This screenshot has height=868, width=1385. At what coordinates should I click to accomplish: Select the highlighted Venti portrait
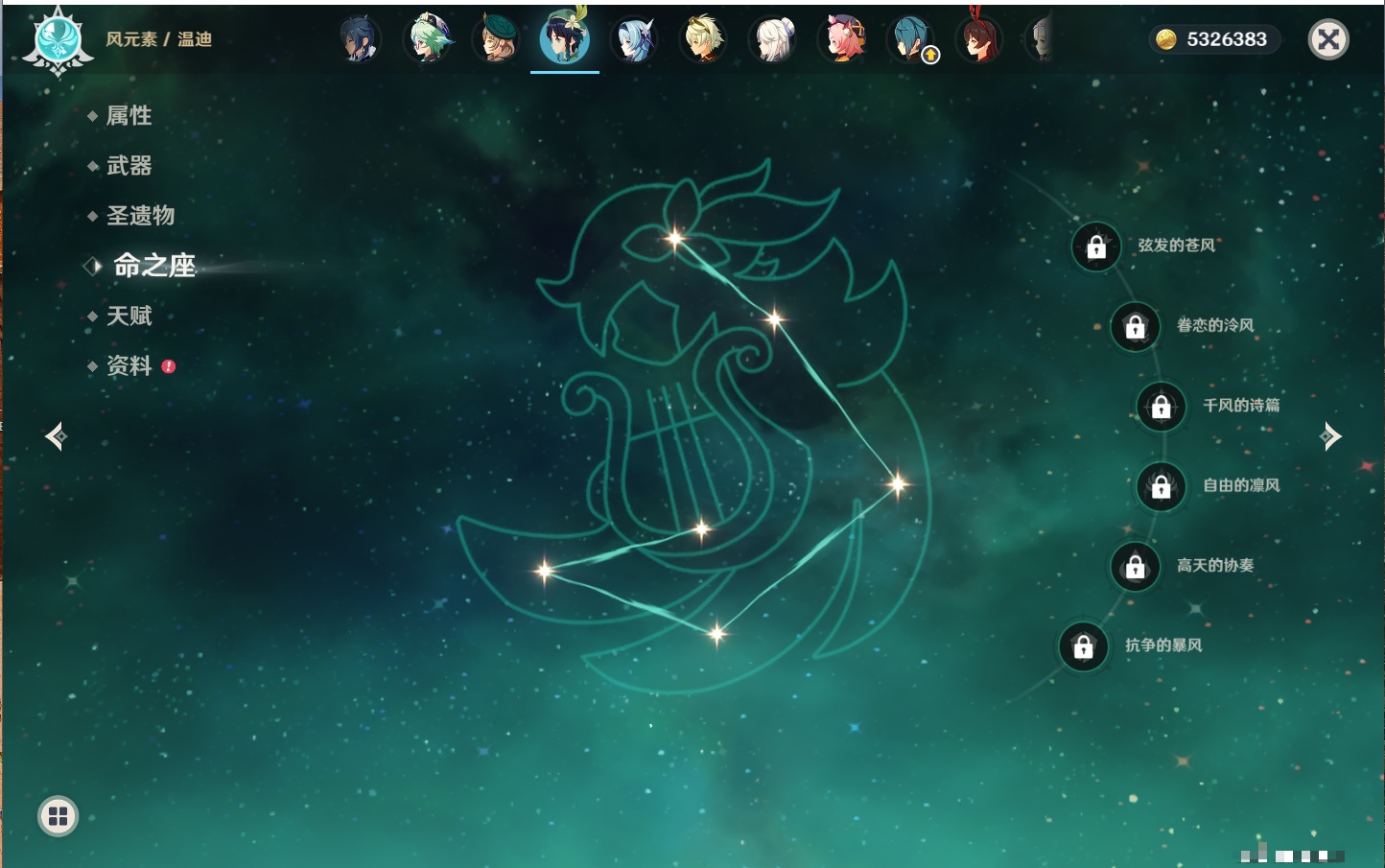click(x=565, y=37)
